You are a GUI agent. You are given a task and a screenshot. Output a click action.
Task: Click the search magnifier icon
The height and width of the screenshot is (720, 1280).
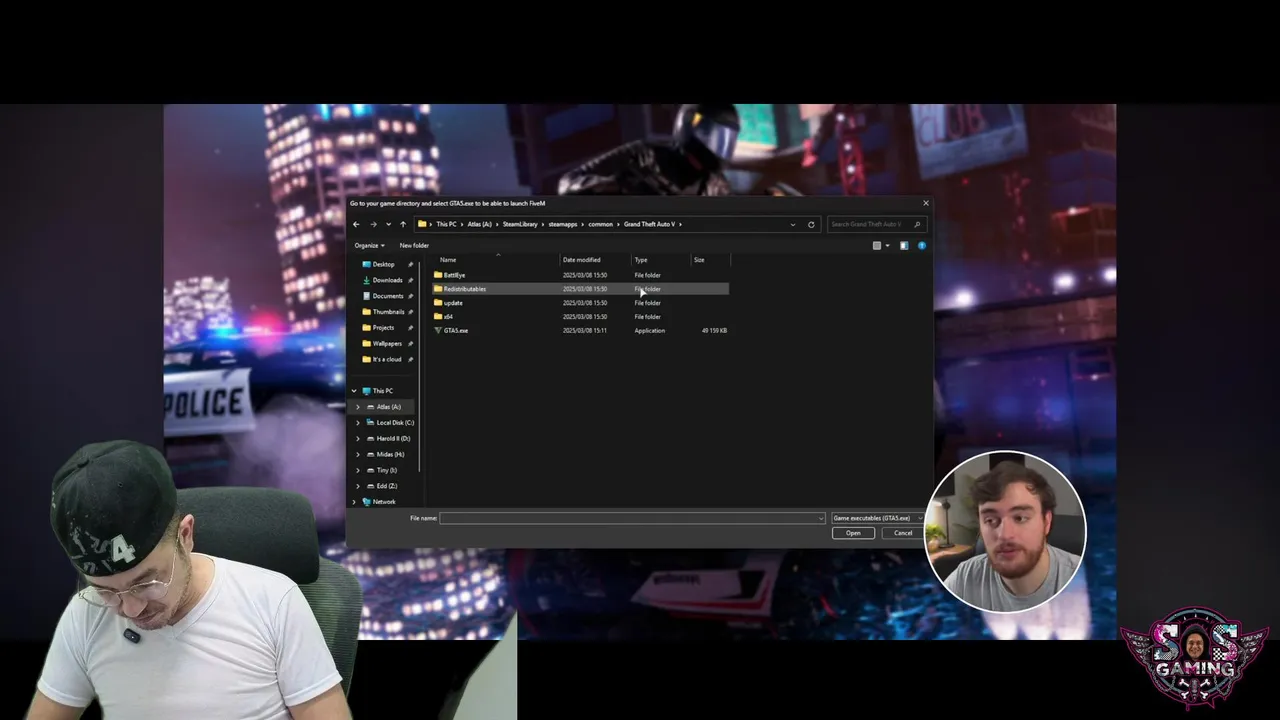point(917,224)
